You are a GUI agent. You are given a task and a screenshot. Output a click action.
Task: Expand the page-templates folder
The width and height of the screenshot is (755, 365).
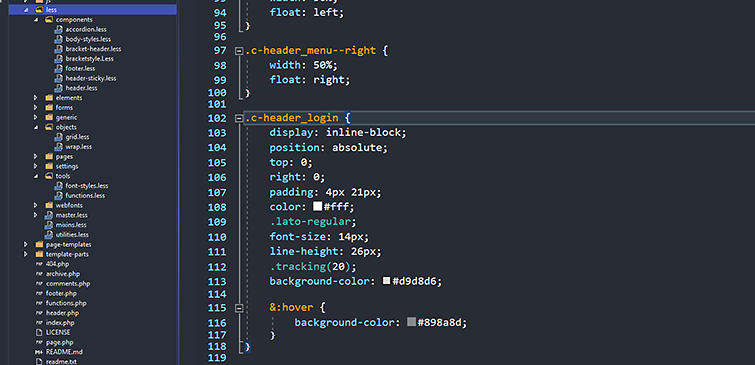pos(26,245)
